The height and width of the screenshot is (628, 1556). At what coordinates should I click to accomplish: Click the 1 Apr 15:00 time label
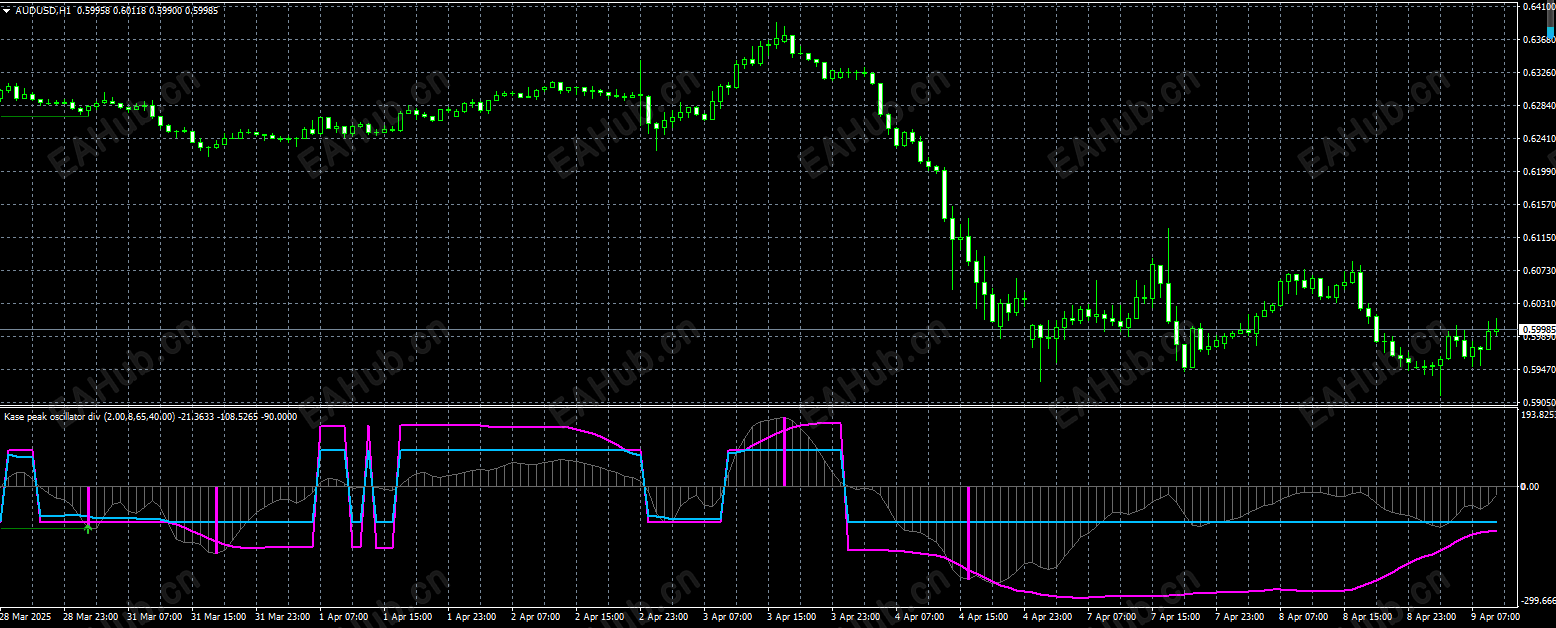pos(408,617)
